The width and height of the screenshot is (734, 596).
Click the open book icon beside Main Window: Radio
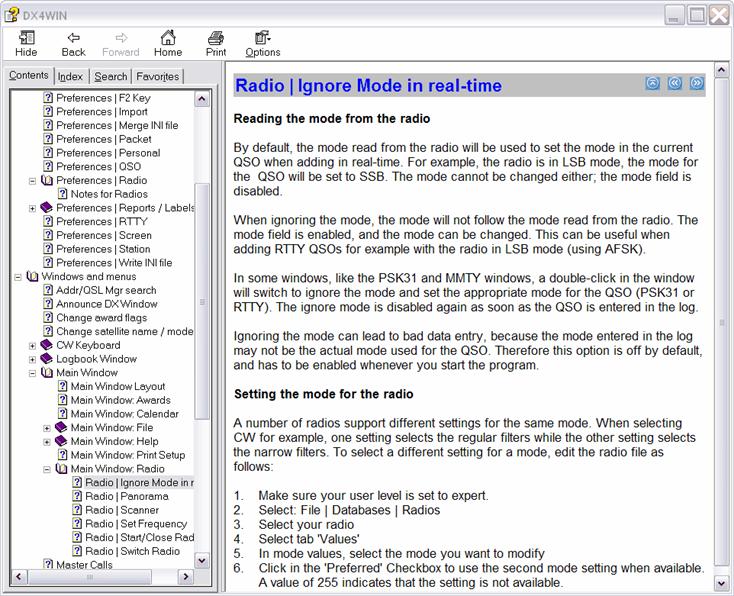(x=61, y=469)
